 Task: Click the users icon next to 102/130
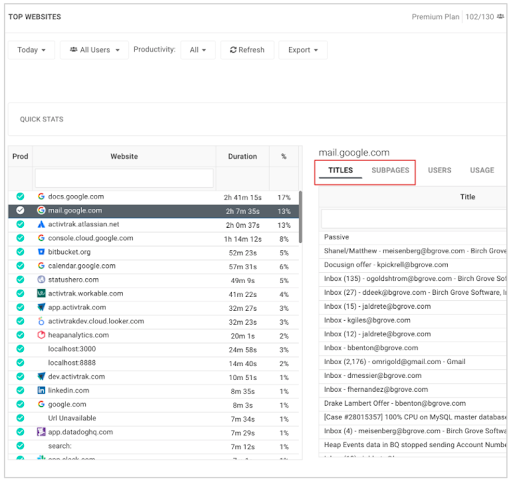pyautogui.click(x=500, y=16)
